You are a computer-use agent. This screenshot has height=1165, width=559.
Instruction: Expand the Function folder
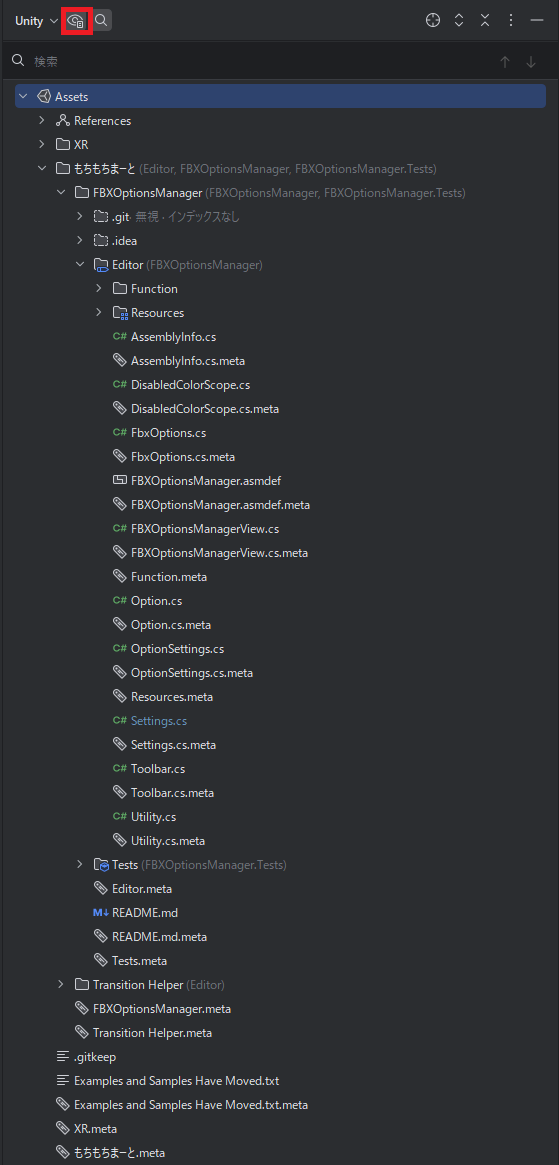pyautogui.click(x=99, y=288)
